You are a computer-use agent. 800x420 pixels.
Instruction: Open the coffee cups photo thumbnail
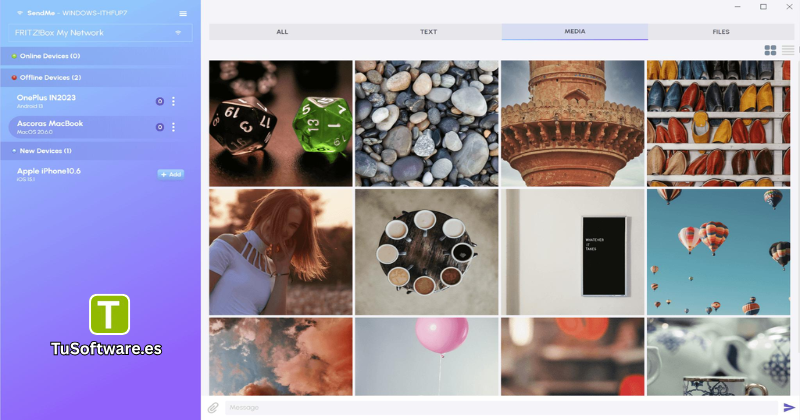[427, 252]
